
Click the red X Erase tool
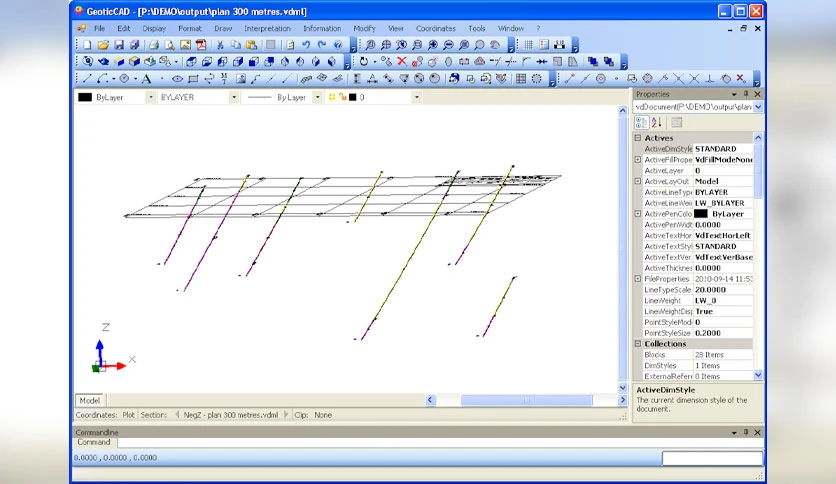pyautogui.click(x=401, y=62)
